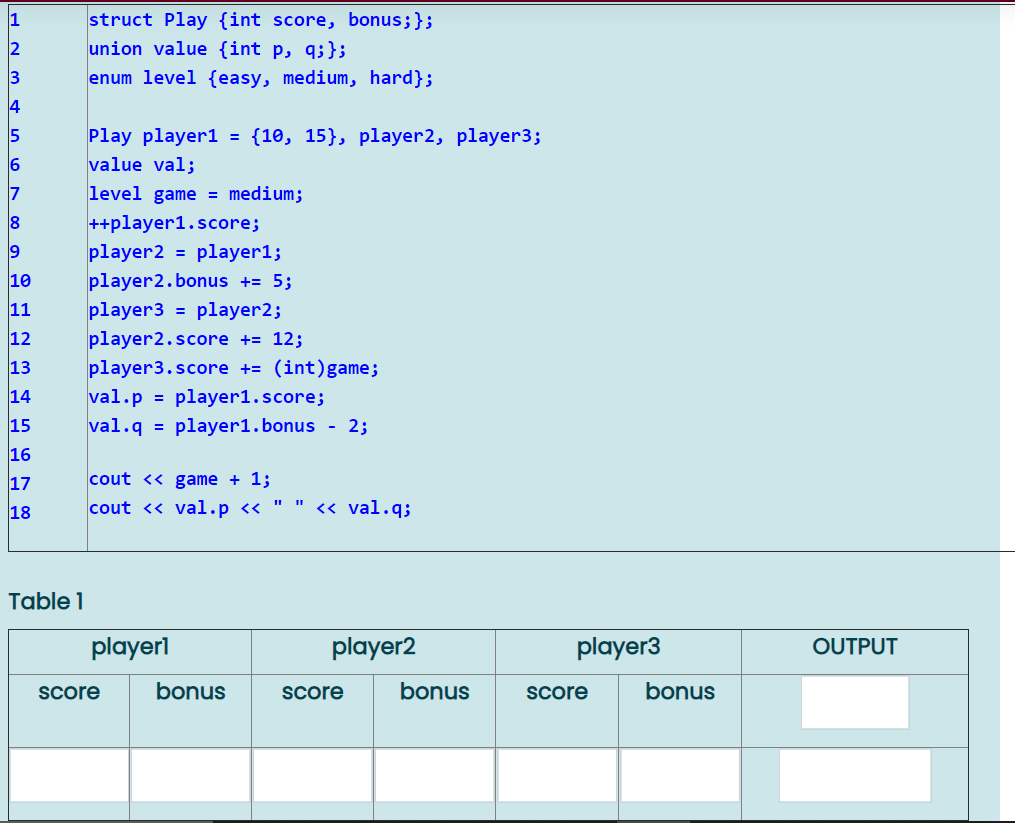
Task: Click the score subheader under player1
Action: pos(68,692)
